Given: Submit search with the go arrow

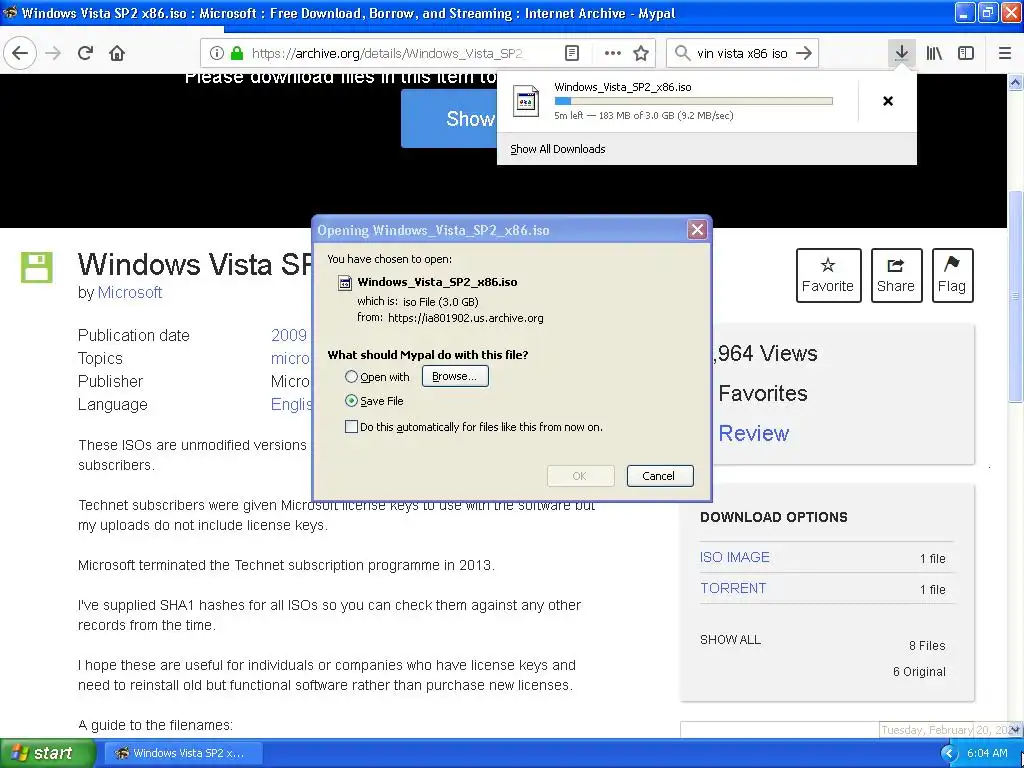Looking at the screenshot, I should click(804, 53).
